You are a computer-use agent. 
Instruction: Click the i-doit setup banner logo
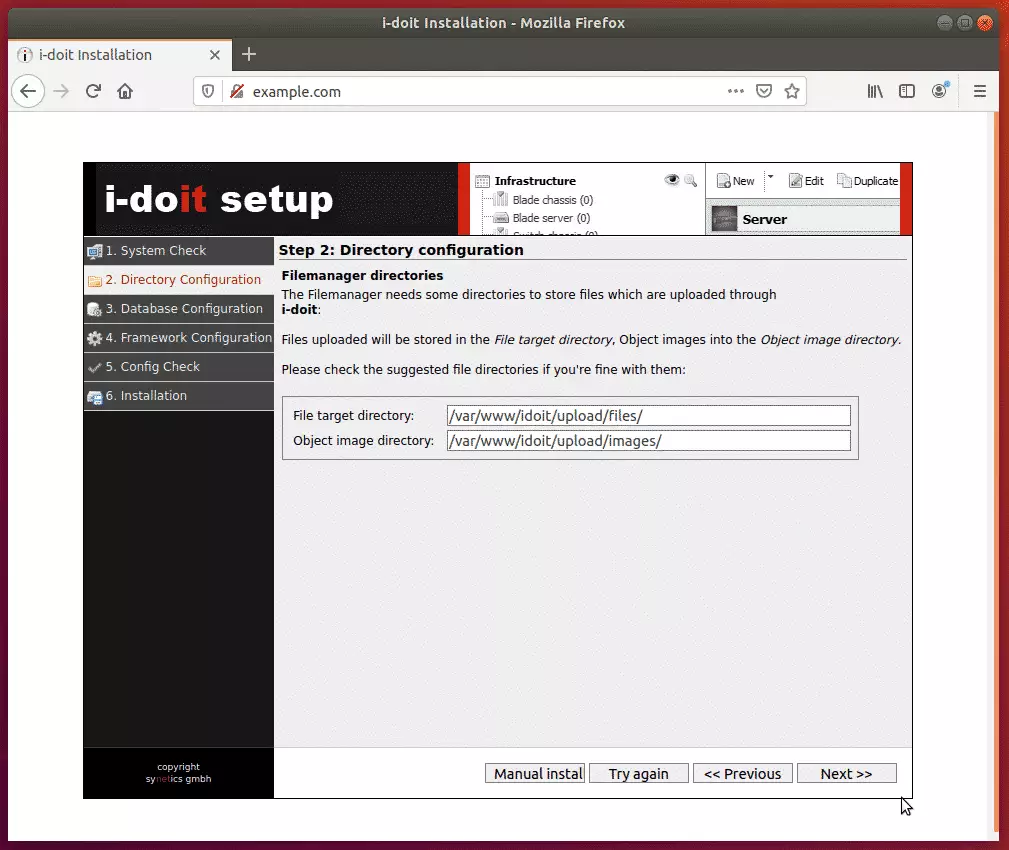point(219,199)
